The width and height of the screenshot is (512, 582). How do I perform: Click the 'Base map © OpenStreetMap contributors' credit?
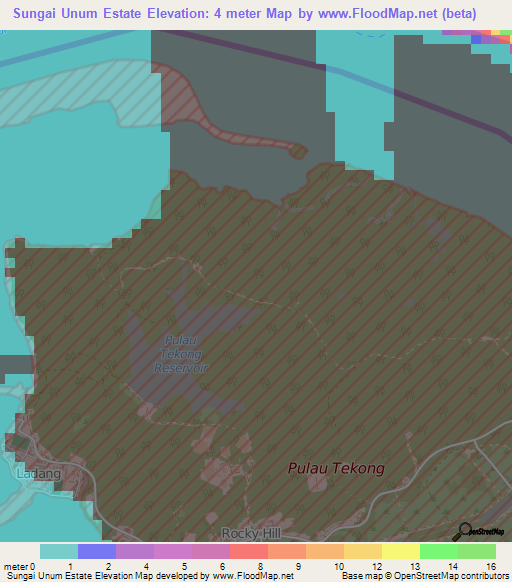click(425, 576)
